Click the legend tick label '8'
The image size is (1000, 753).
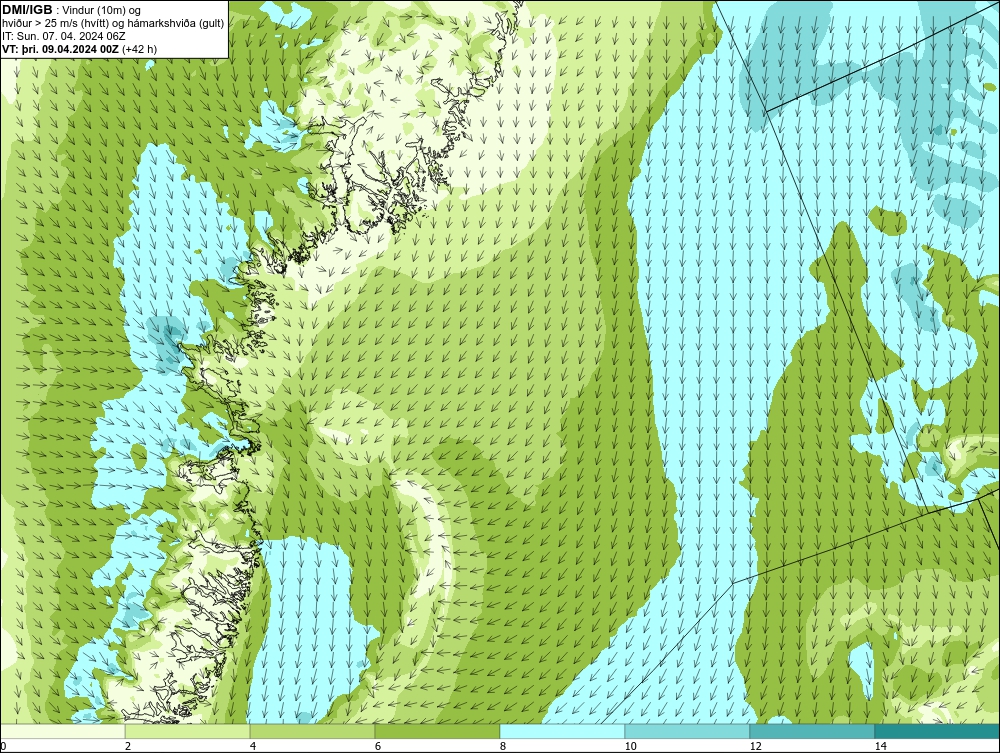(x=503, y=746)
